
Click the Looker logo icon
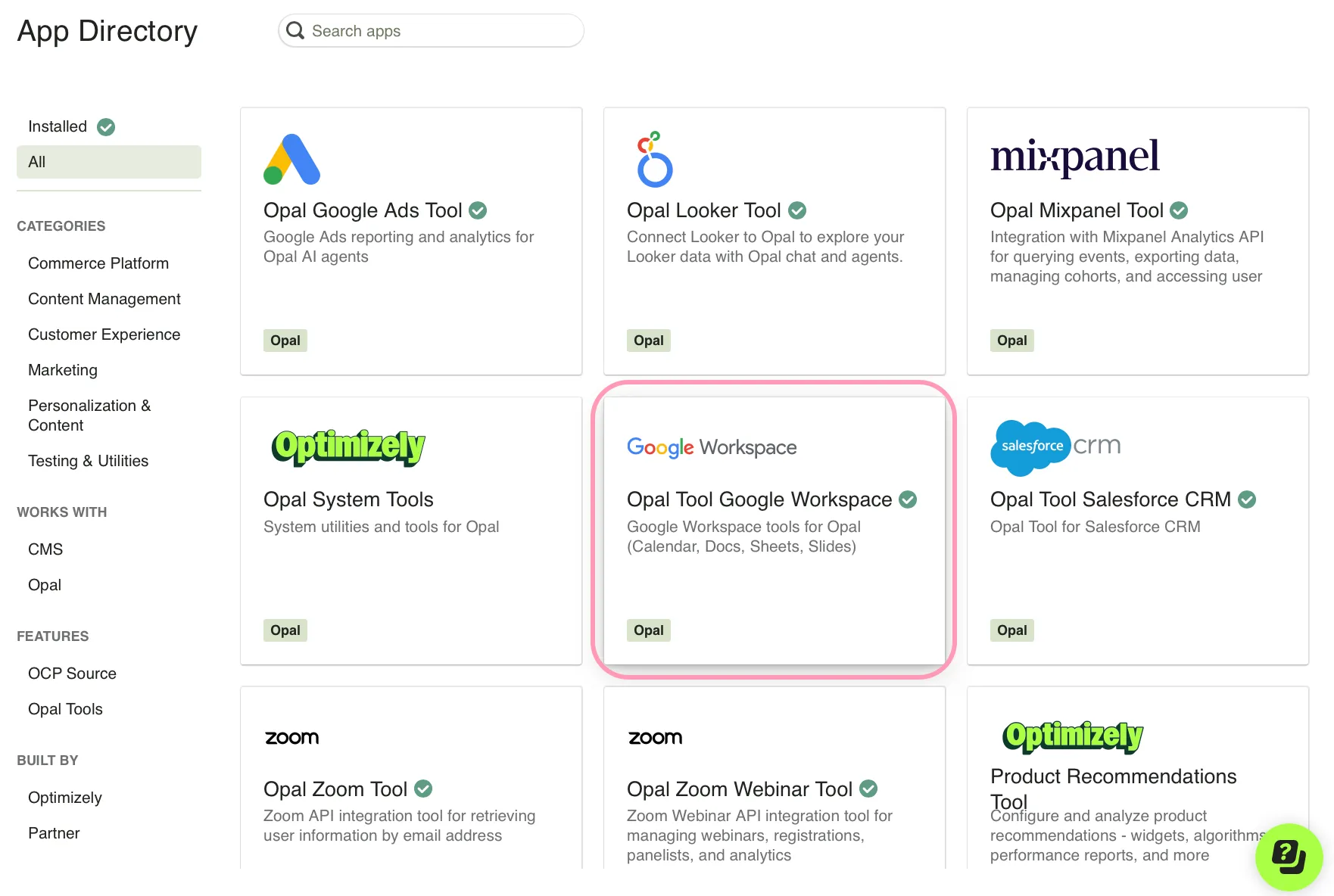click(655, 160)
